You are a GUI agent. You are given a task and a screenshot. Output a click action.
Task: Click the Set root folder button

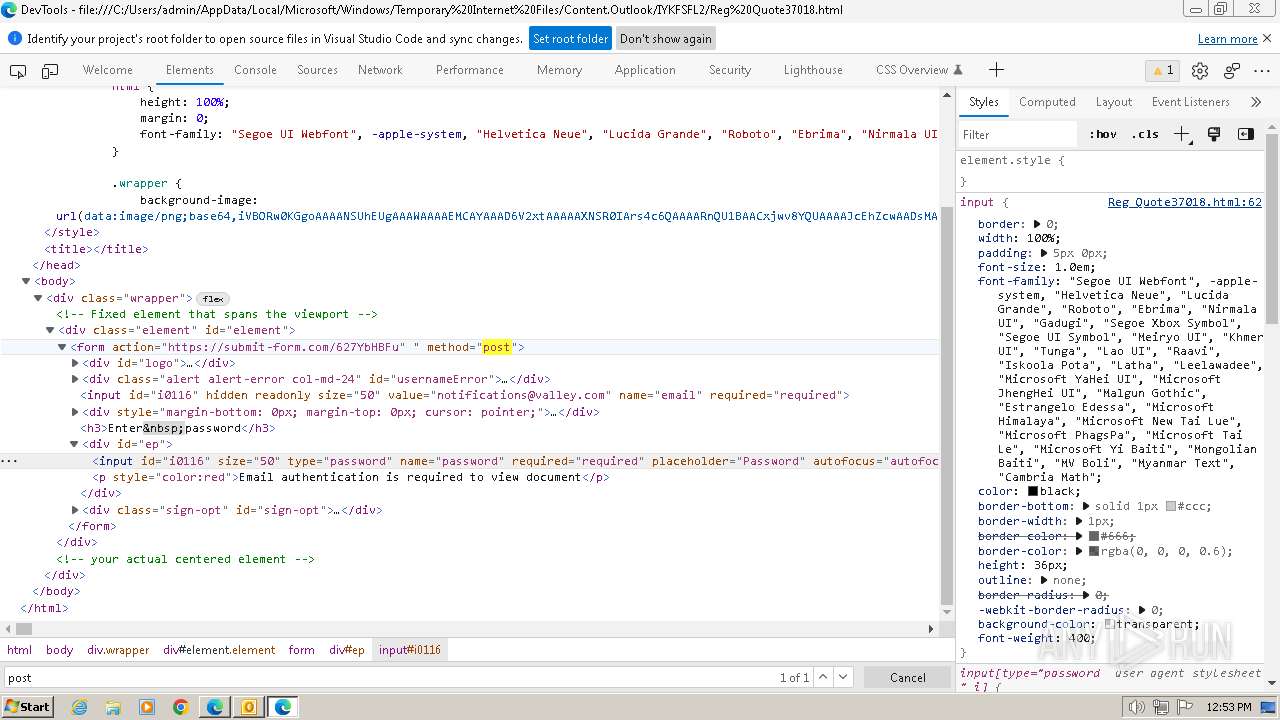coord(570,39)
